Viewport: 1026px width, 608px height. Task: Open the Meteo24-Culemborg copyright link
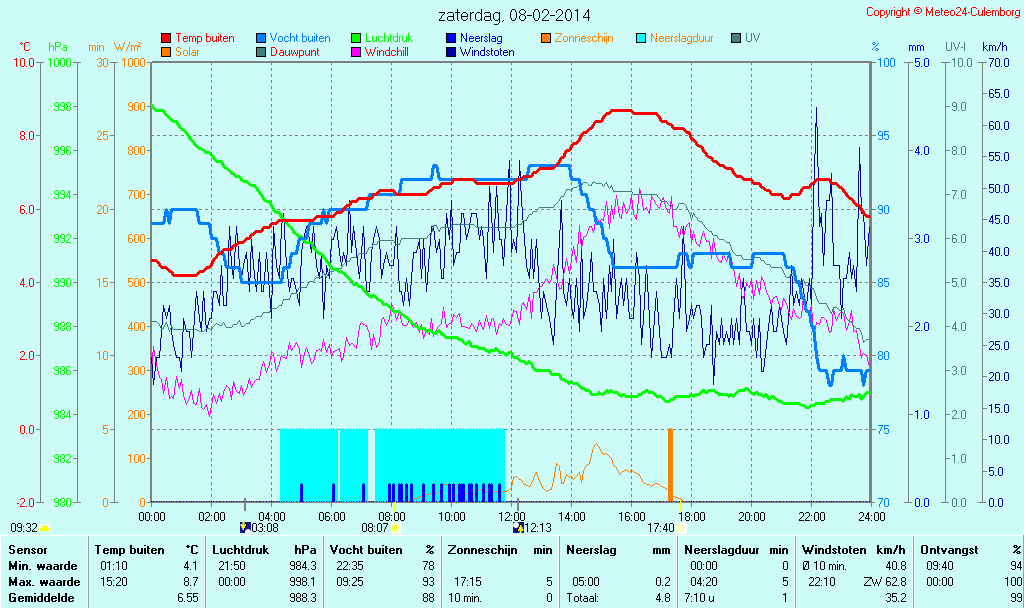point(942,12)
